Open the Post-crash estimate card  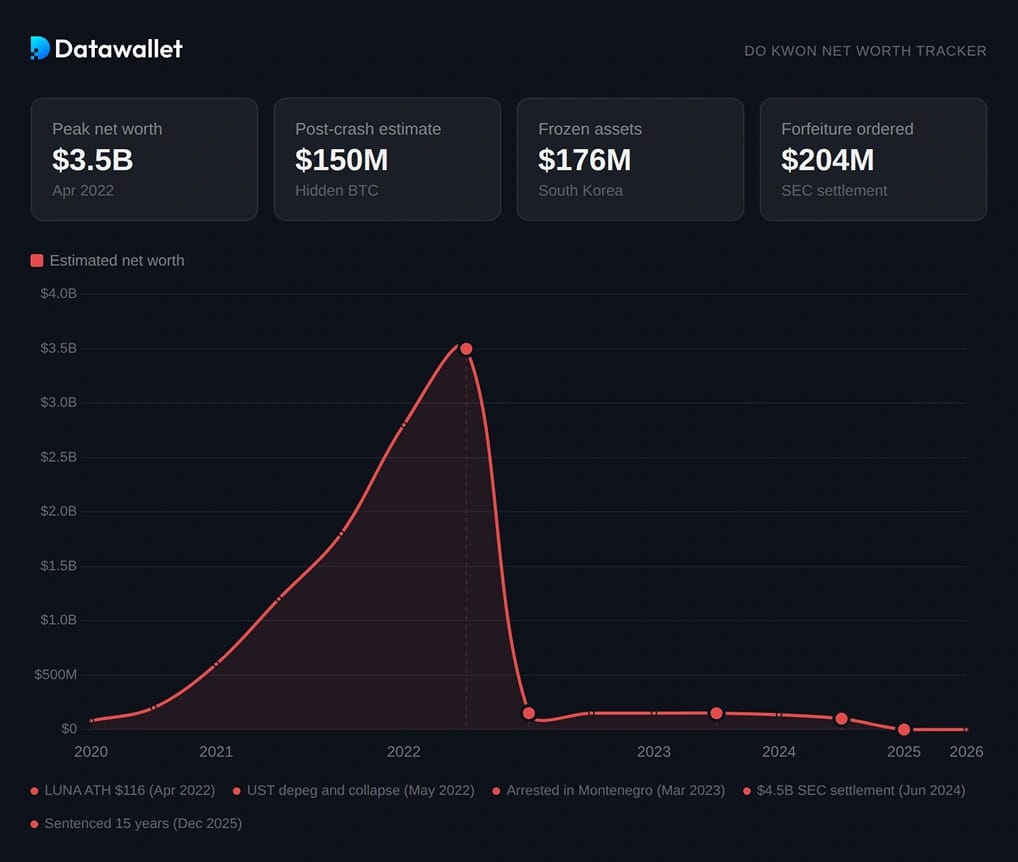(x=387, y=159)
